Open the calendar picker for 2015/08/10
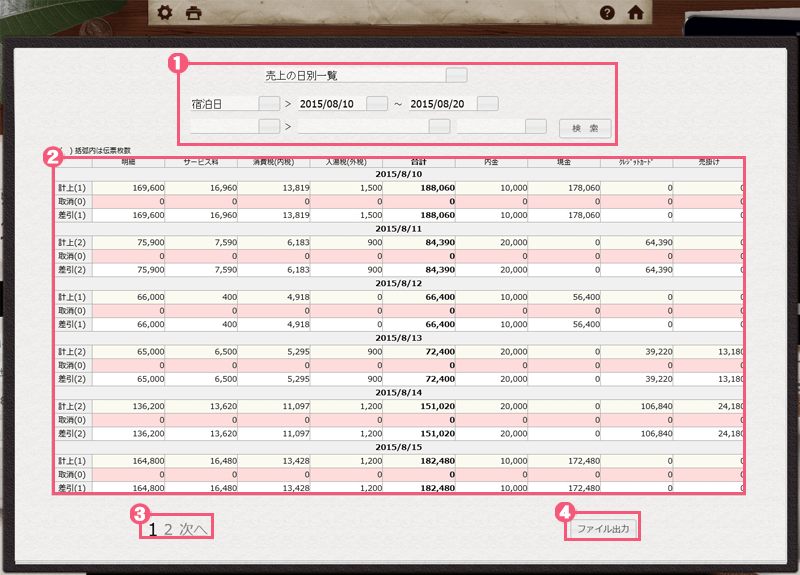The height and width of the screenshot is (575, 800). (x=377, y=104)
